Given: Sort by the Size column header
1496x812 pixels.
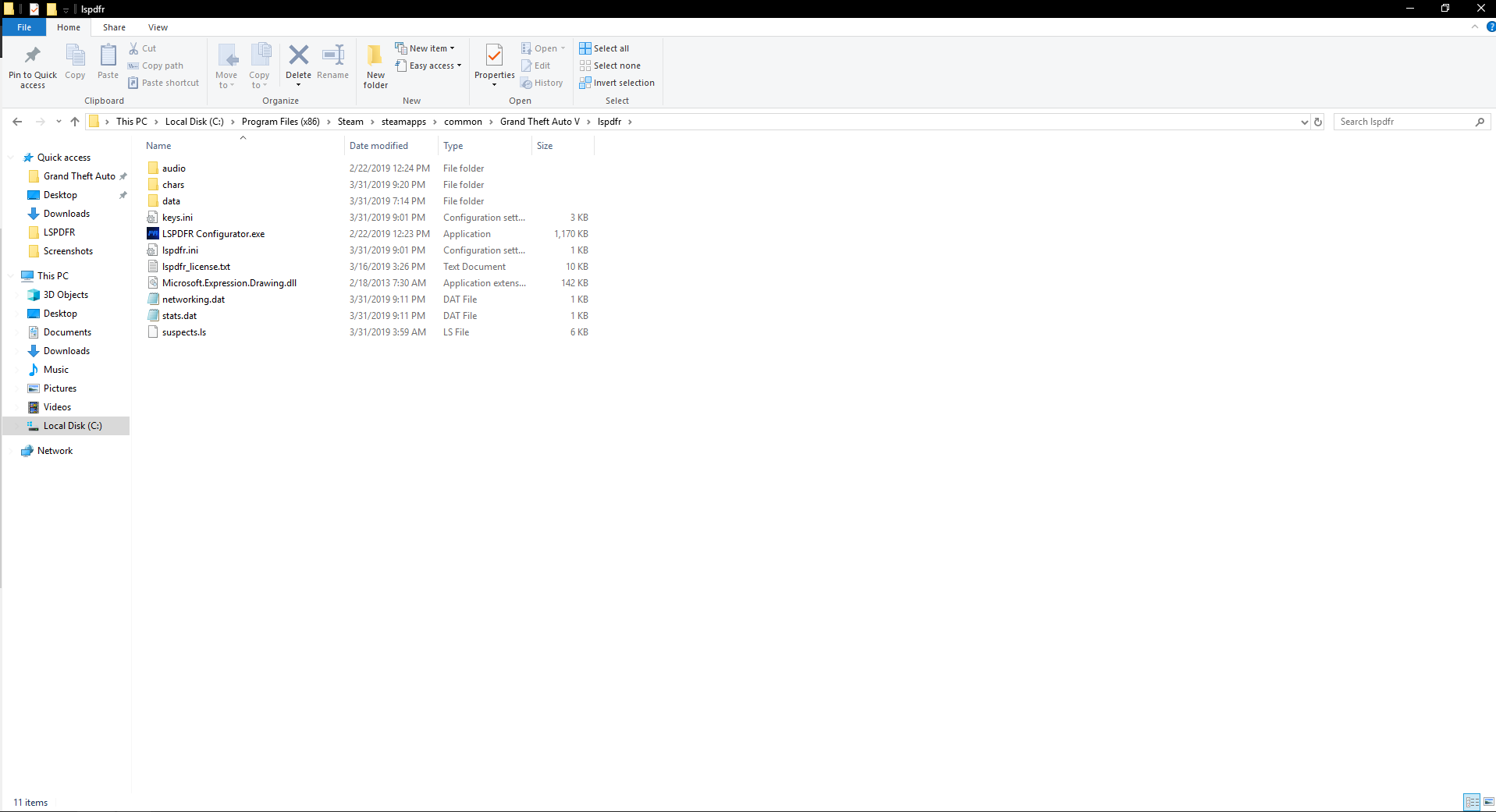Looking at the screenshot, I should tap(563, 146).
